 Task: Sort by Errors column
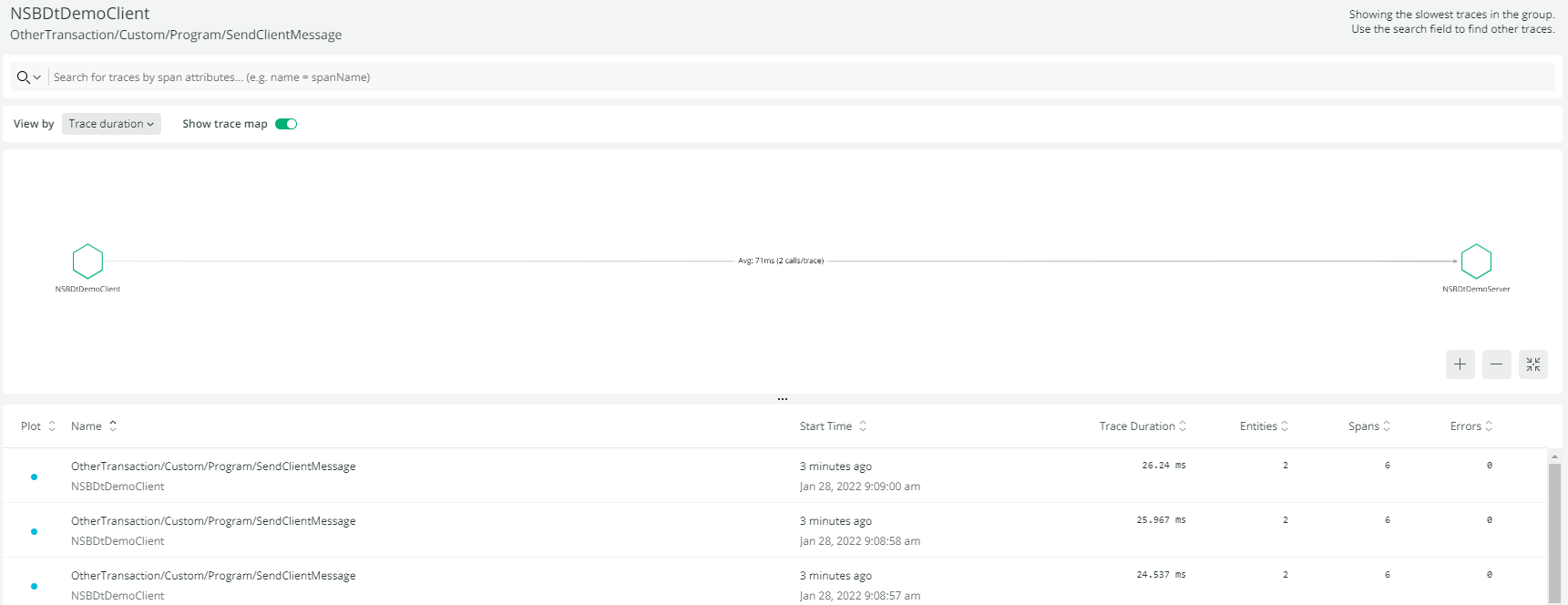point(1471,426)
